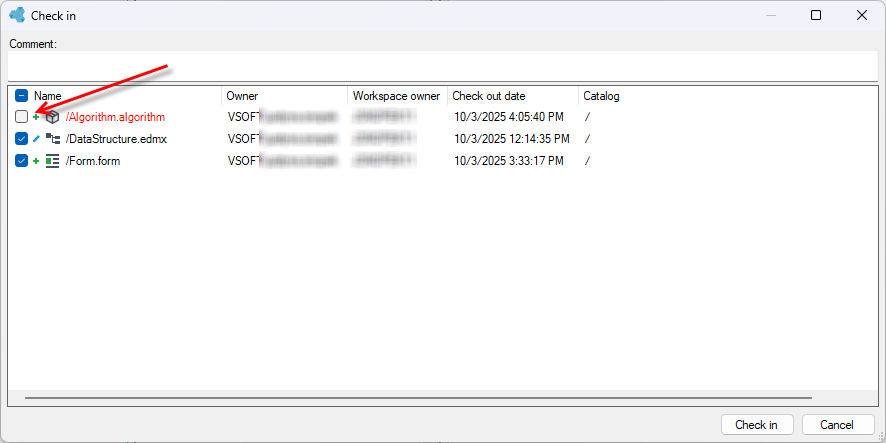Minimize the Check in window
The image size is (886, 443).
(770, 15)
